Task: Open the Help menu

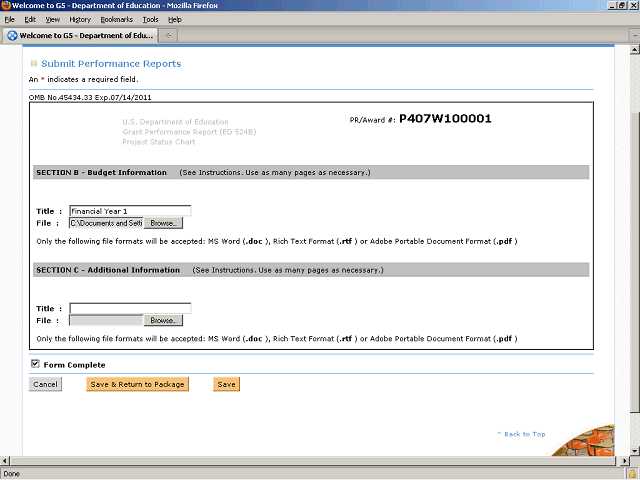Action: point(175,20)
